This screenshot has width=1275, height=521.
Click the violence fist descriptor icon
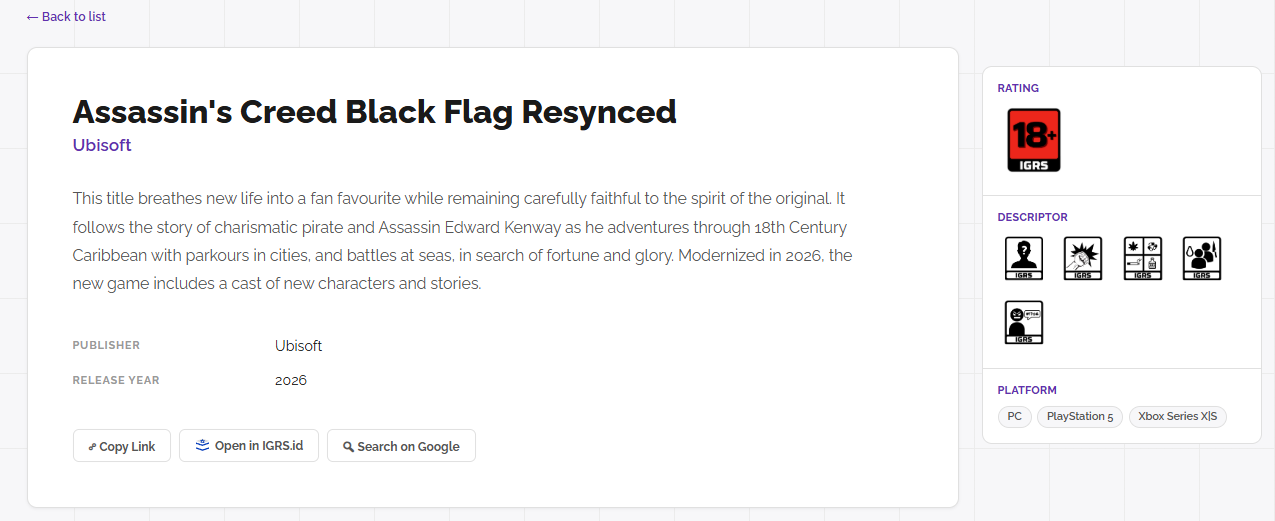[x=1082, y=258]
